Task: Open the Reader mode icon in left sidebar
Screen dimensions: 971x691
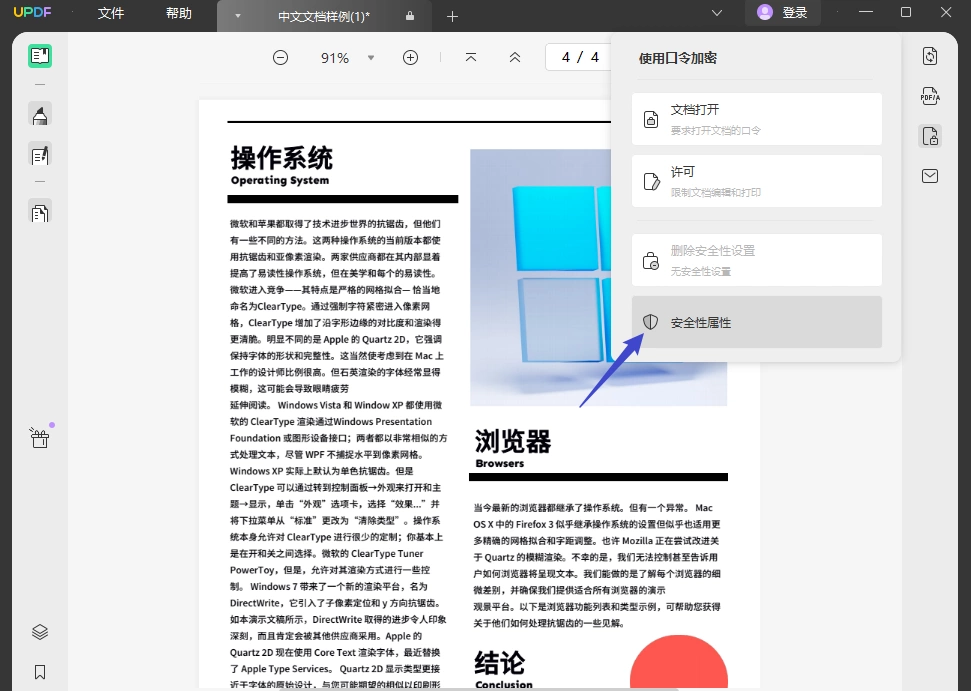Action: tap(40, 56)
